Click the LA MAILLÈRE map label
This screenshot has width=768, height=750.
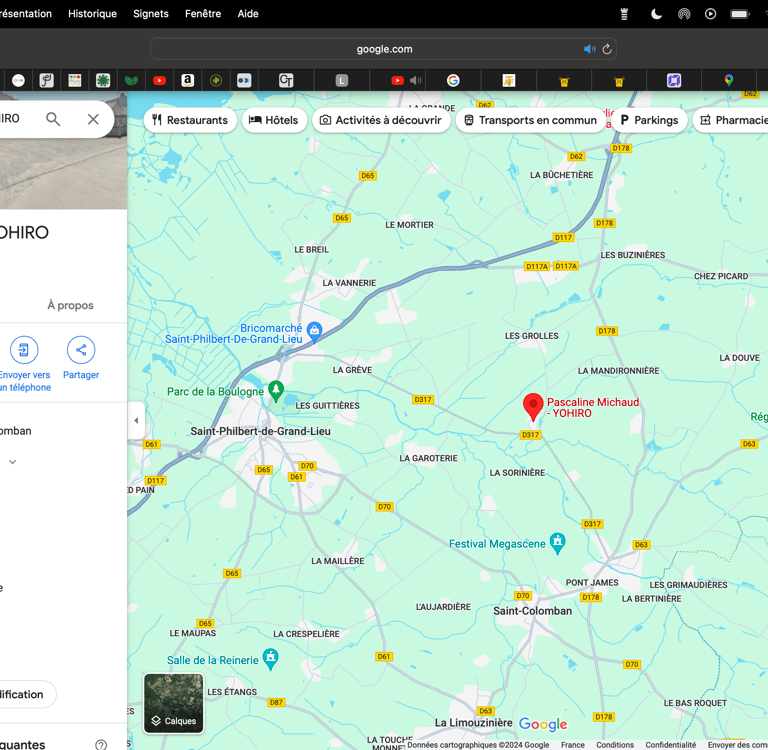(337, 561)
